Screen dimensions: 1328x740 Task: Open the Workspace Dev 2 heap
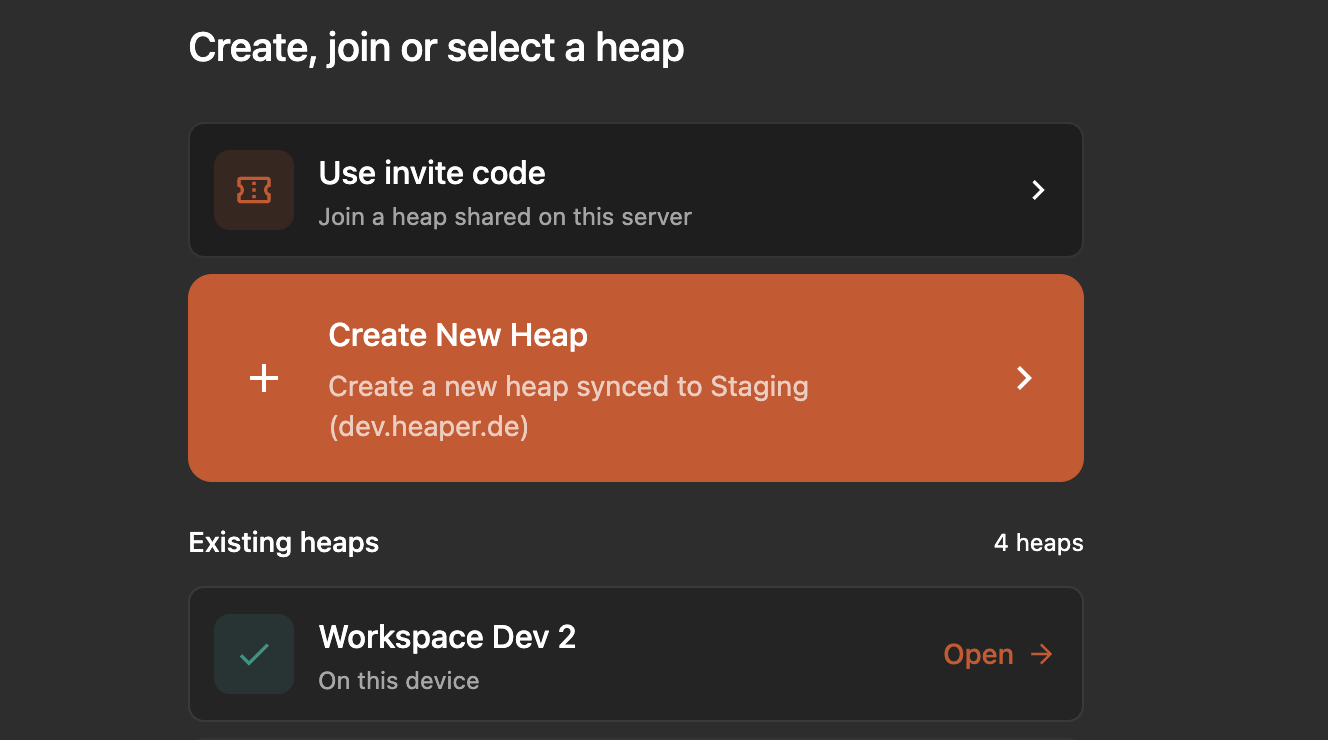(998, 654)
